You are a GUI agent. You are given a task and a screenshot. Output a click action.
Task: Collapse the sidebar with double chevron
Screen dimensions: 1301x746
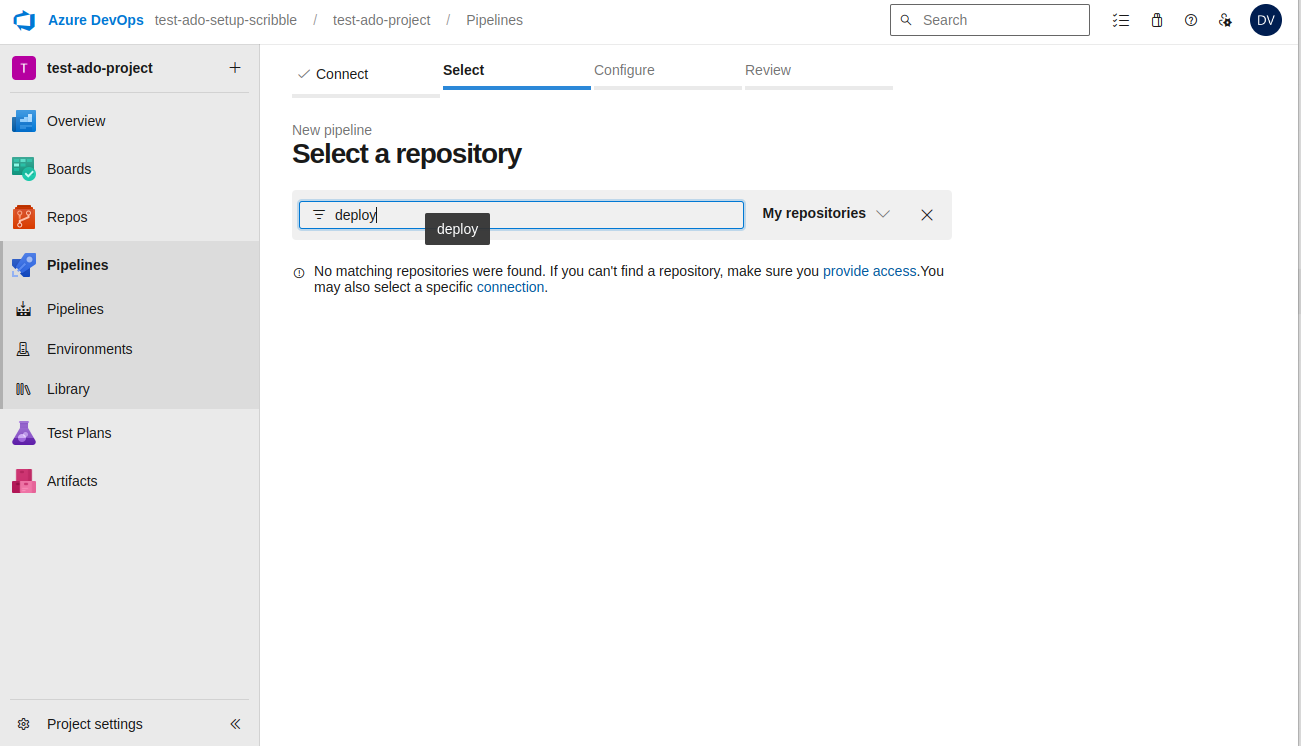pos(235,724)
